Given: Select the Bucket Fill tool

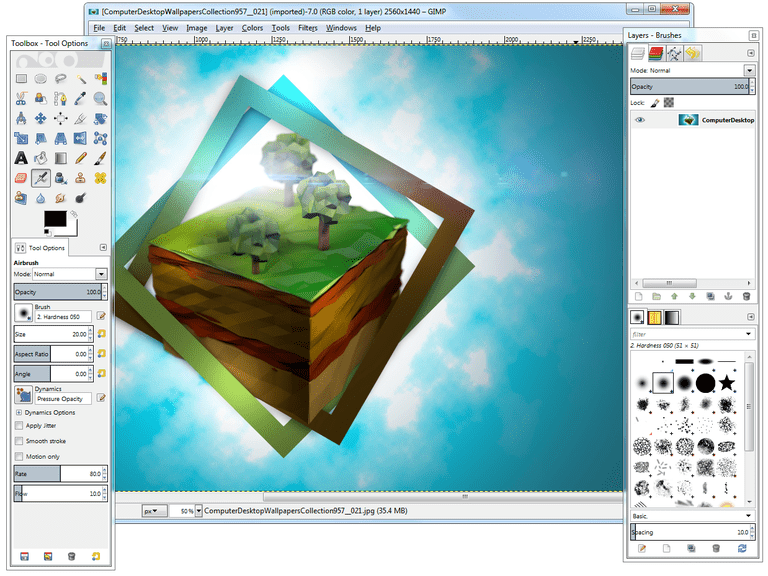Looking at the screenshot, I should tap(41, 158).
